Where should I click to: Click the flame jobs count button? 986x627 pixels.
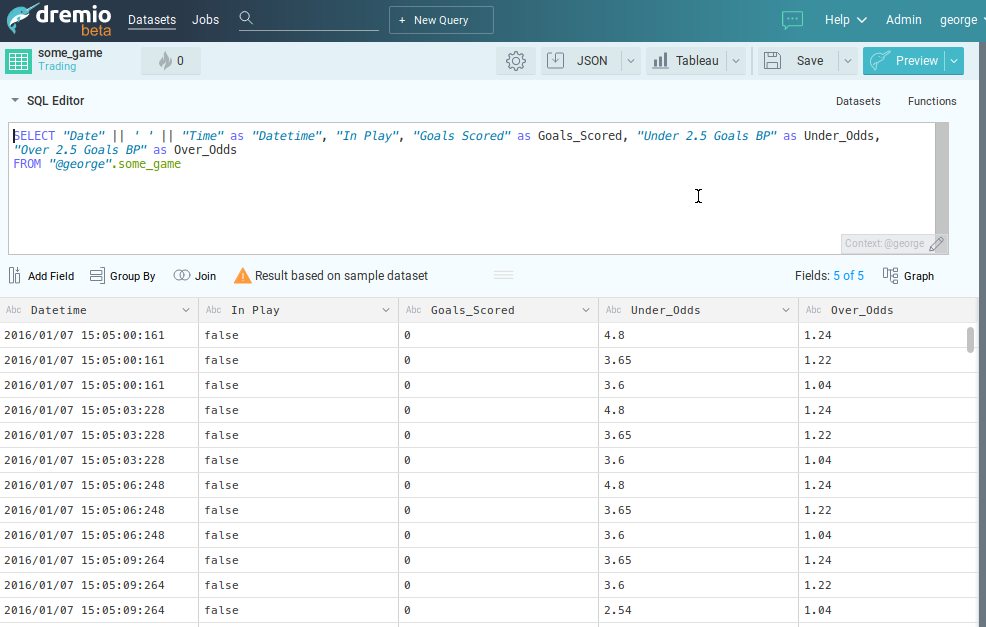(171, 61)
